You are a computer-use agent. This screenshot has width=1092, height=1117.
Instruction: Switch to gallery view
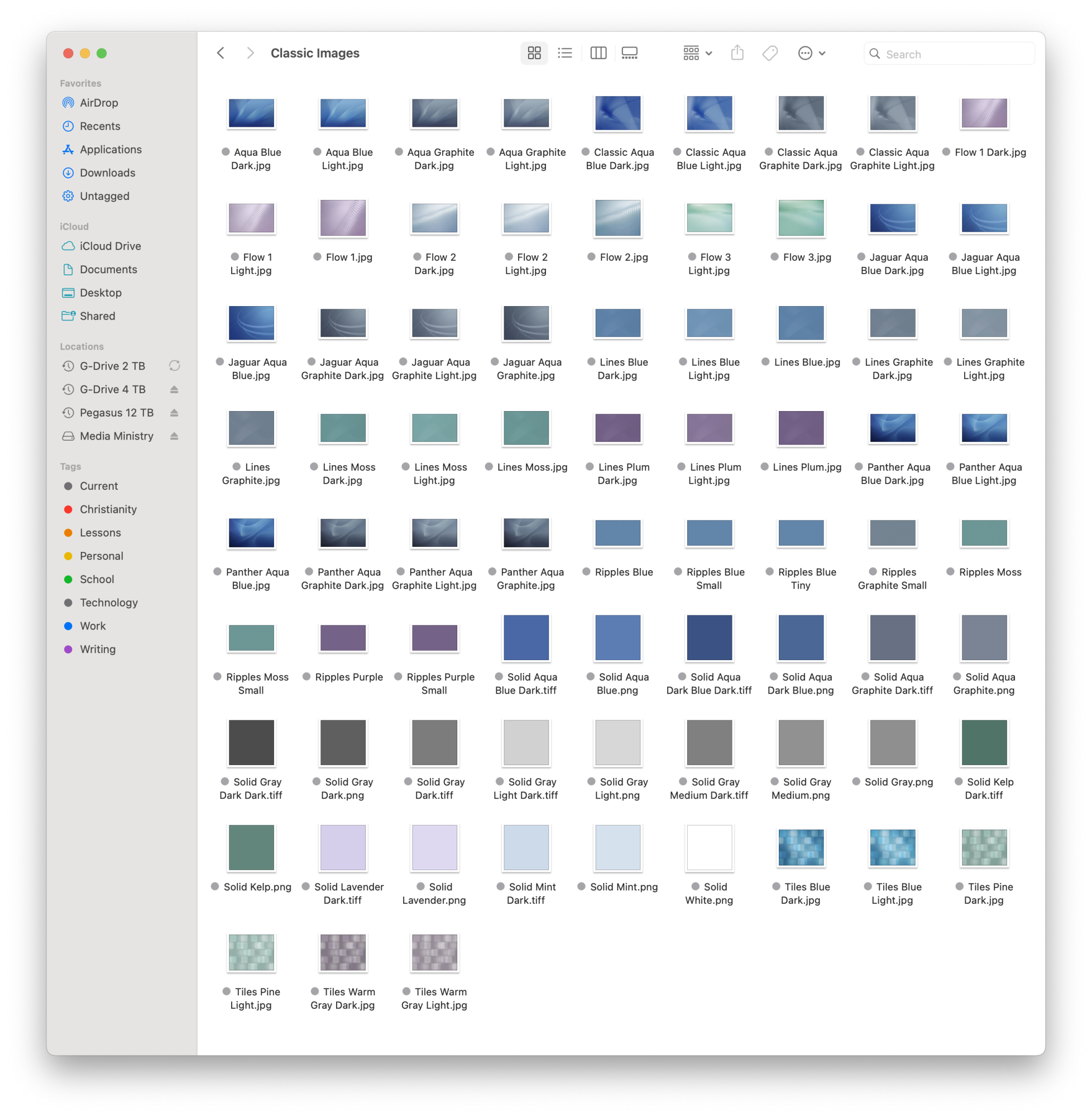(x=629, y=54)
